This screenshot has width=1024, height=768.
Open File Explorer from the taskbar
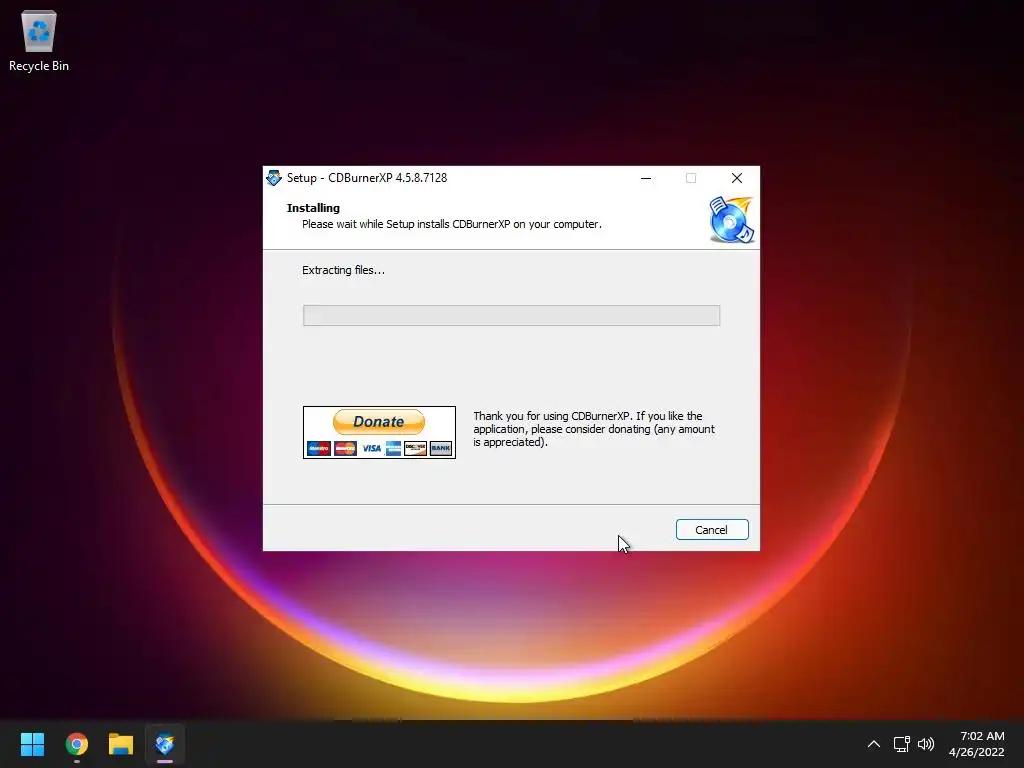tap(121, 744)
